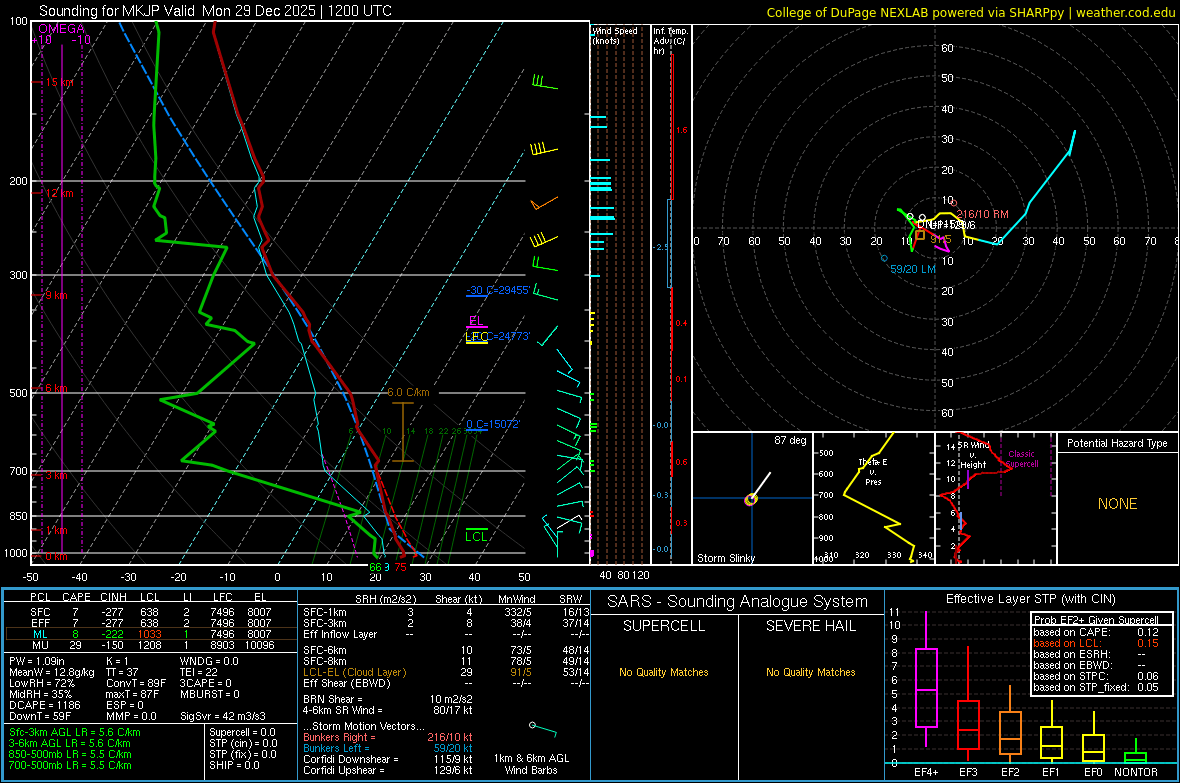Image resolution: width=1180 pixels, height=783 pixels.
Task: Select the MeanW = 12.8g/kg value
Action: 52,672
